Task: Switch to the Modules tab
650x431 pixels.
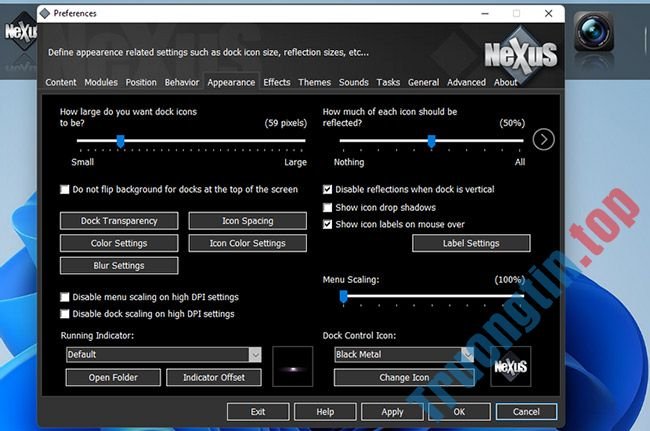Action: click(x=101, y=82)
